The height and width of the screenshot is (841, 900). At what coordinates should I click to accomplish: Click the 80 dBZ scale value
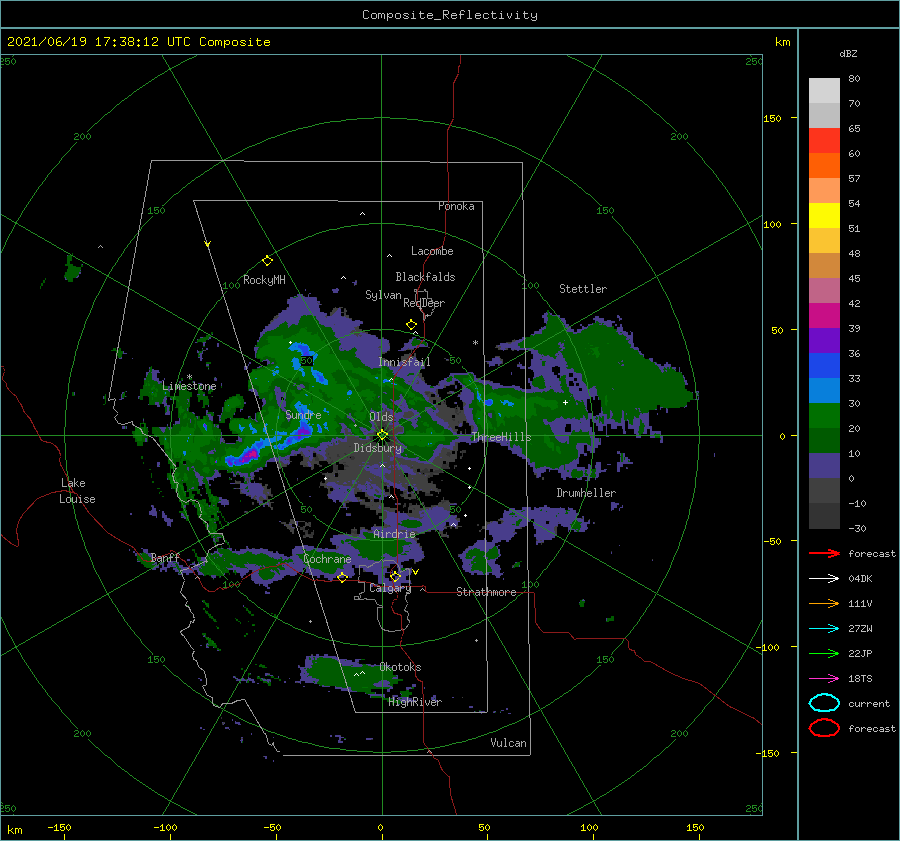pyautogui.click(x=854, y=79)
